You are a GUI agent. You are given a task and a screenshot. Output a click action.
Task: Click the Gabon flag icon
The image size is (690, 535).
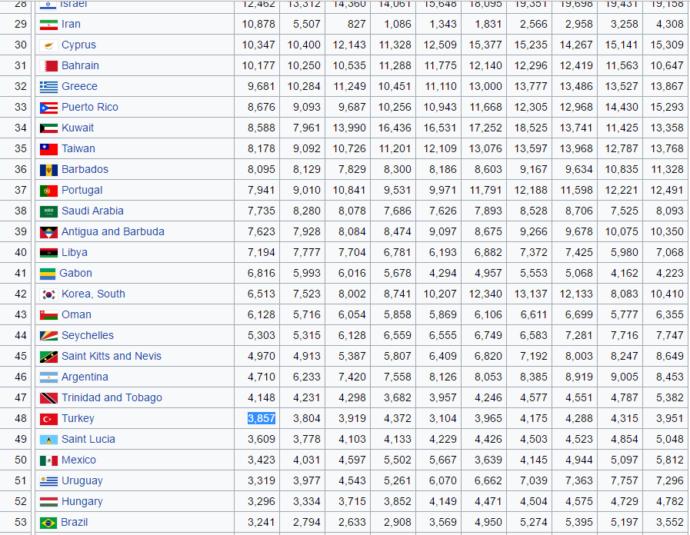tap(48, 274)
